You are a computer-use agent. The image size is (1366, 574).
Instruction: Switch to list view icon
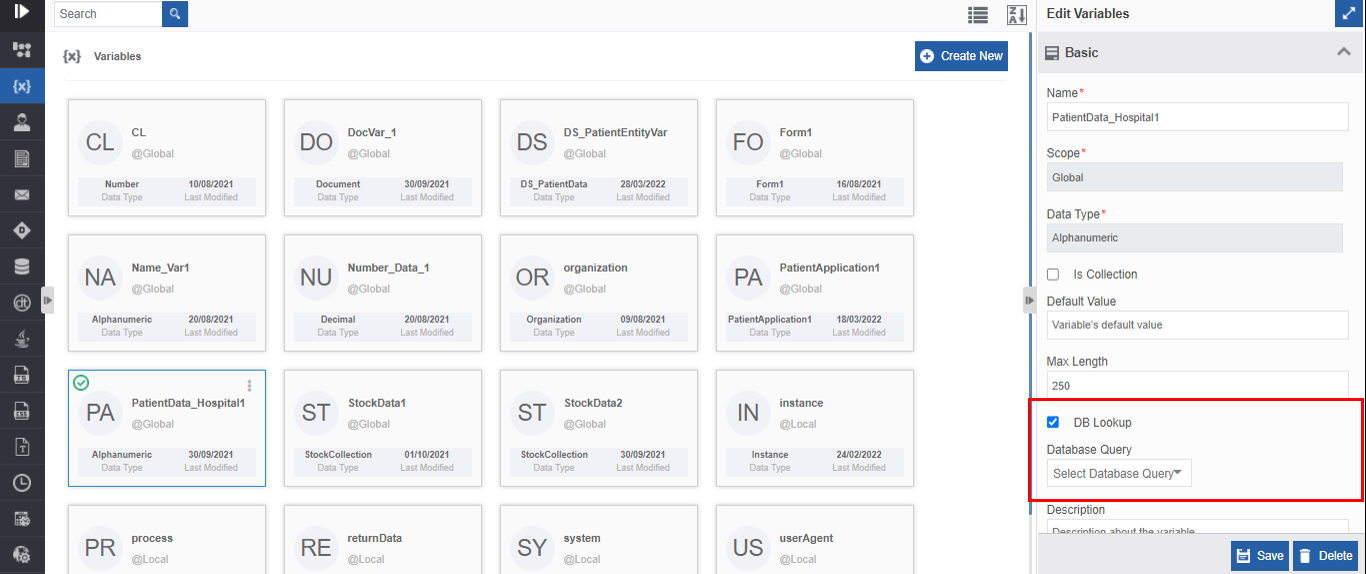click(x=978, y=15)
